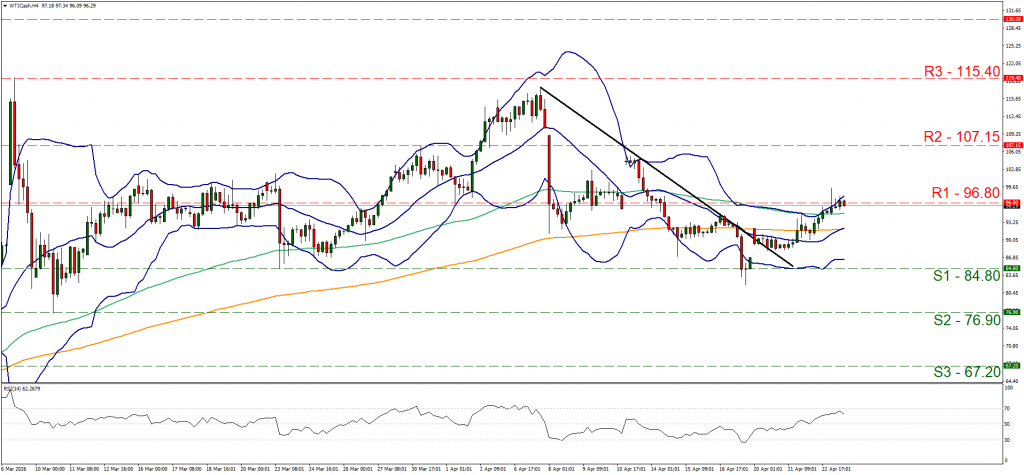
Task: Click the S2 - 76.90 support label
Action: (x=963, y=320)
